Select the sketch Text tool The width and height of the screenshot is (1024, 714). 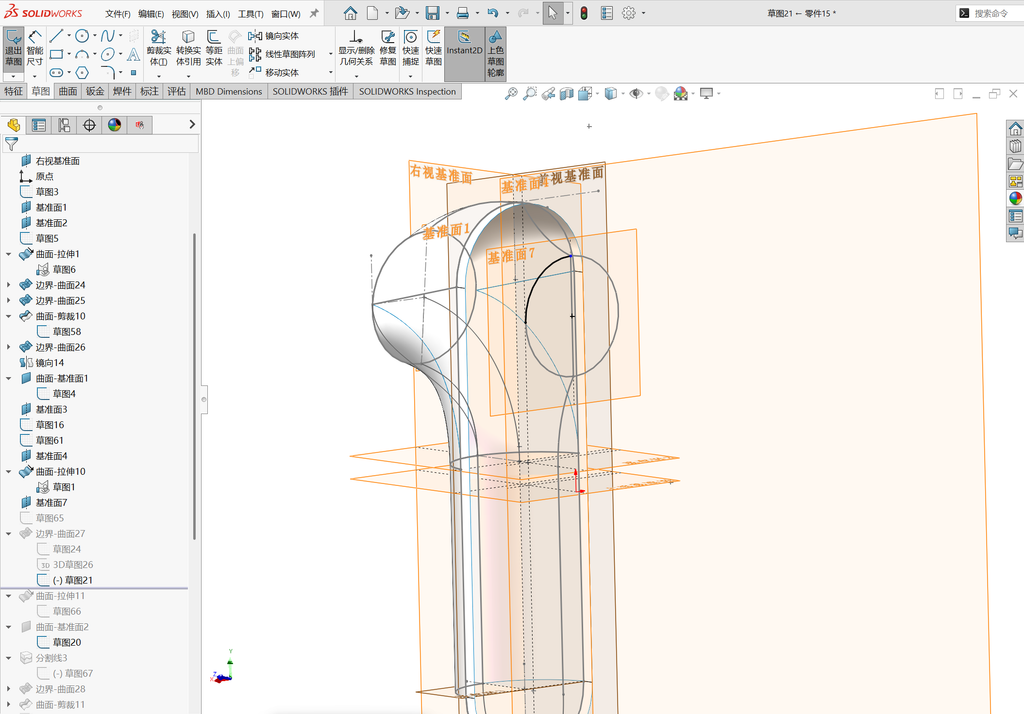[133, 54]
